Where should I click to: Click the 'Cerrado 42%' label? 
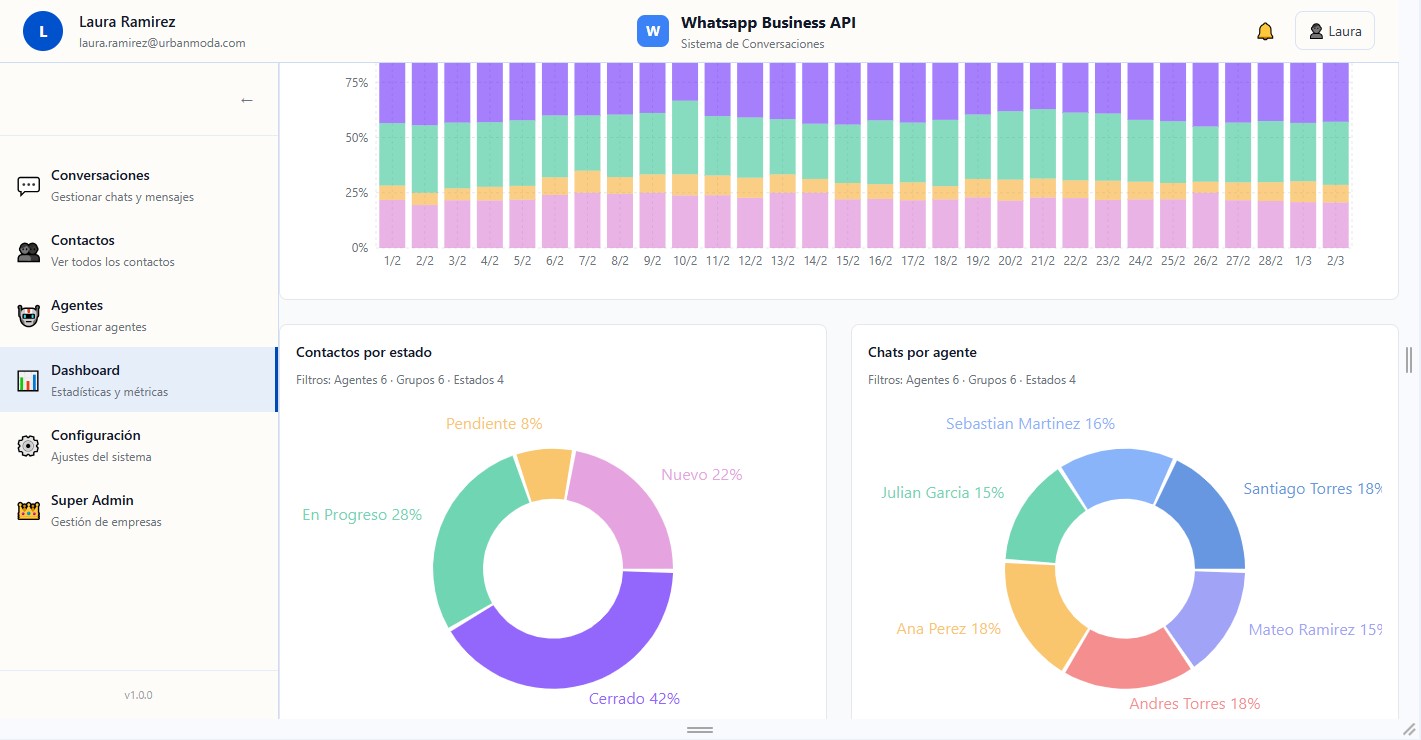(634, 698)
